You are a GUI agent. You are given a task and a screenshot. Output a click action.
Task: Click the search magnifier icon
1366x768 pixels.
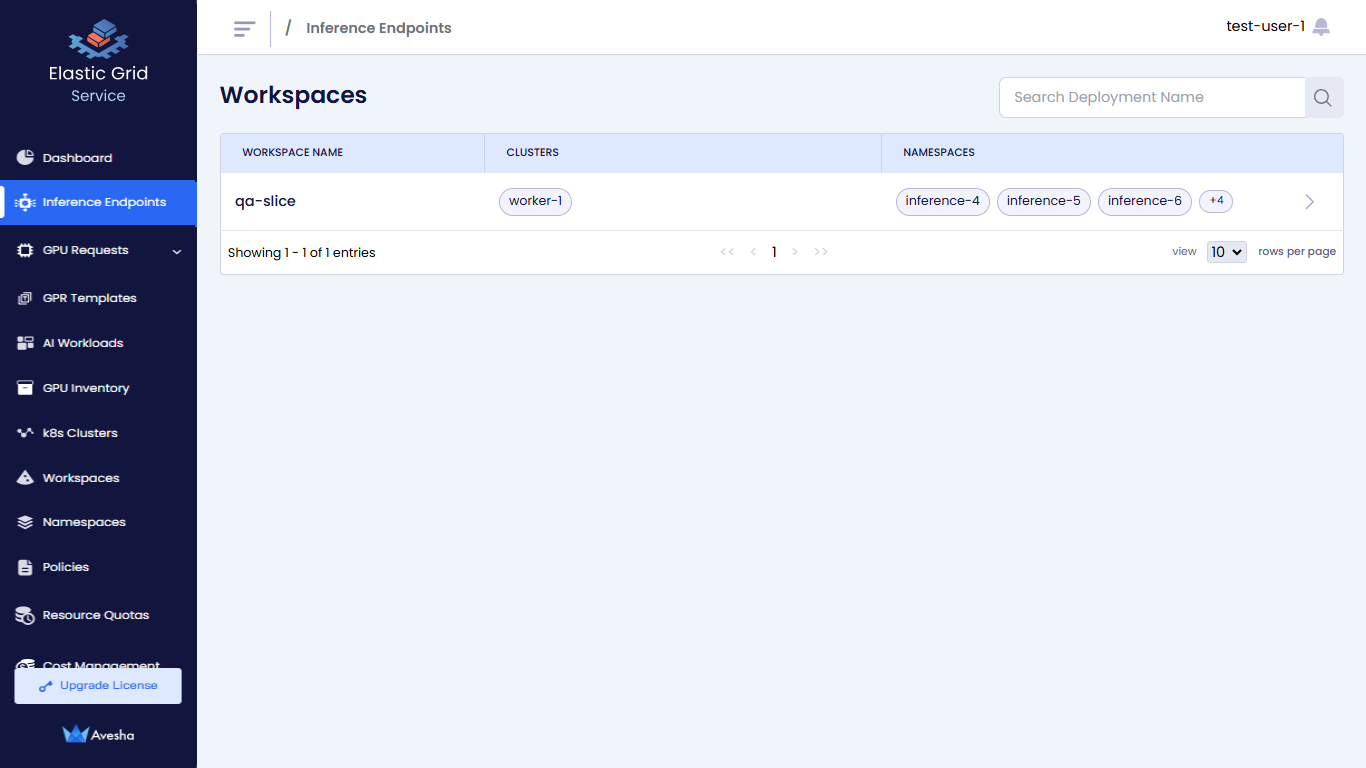tap(1322, 97)
